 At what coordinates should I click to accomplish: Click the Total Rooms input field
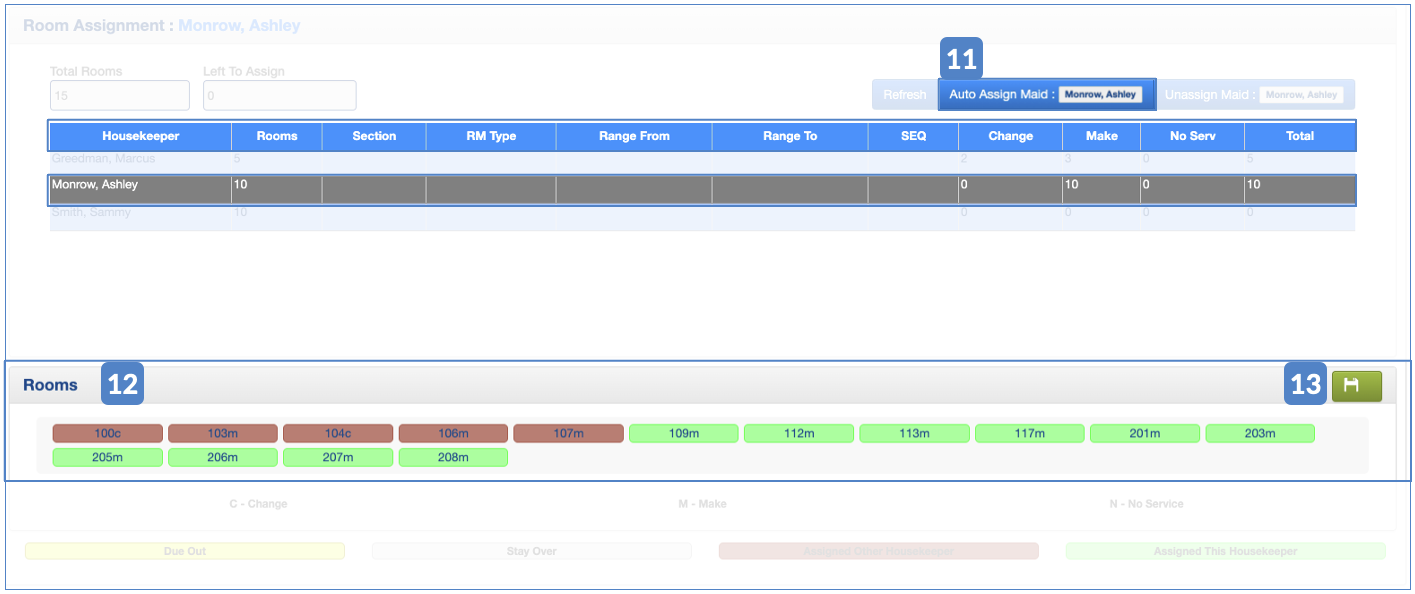pos(119,96)
